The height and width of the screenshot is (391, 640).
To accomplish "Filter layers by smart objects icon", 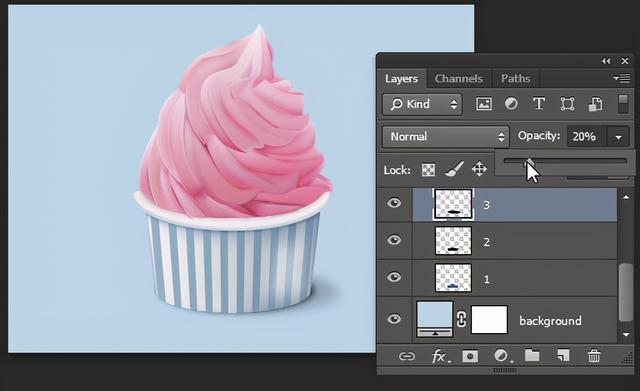I will click(x=595, y=104).
